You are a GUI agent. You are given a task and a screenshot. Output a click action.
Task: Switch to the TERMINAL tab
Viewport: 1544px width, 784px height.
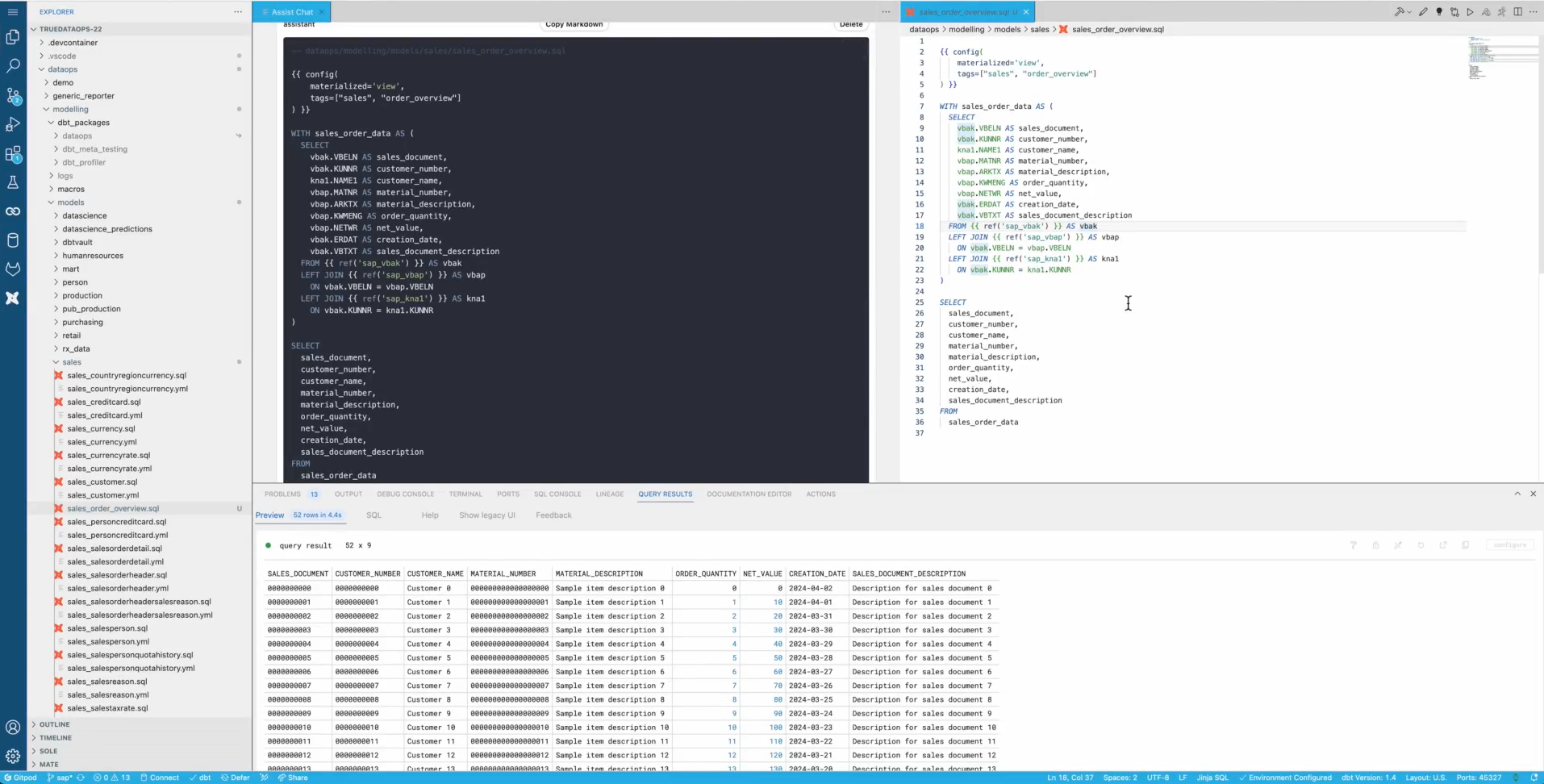[x=465, y=494]
